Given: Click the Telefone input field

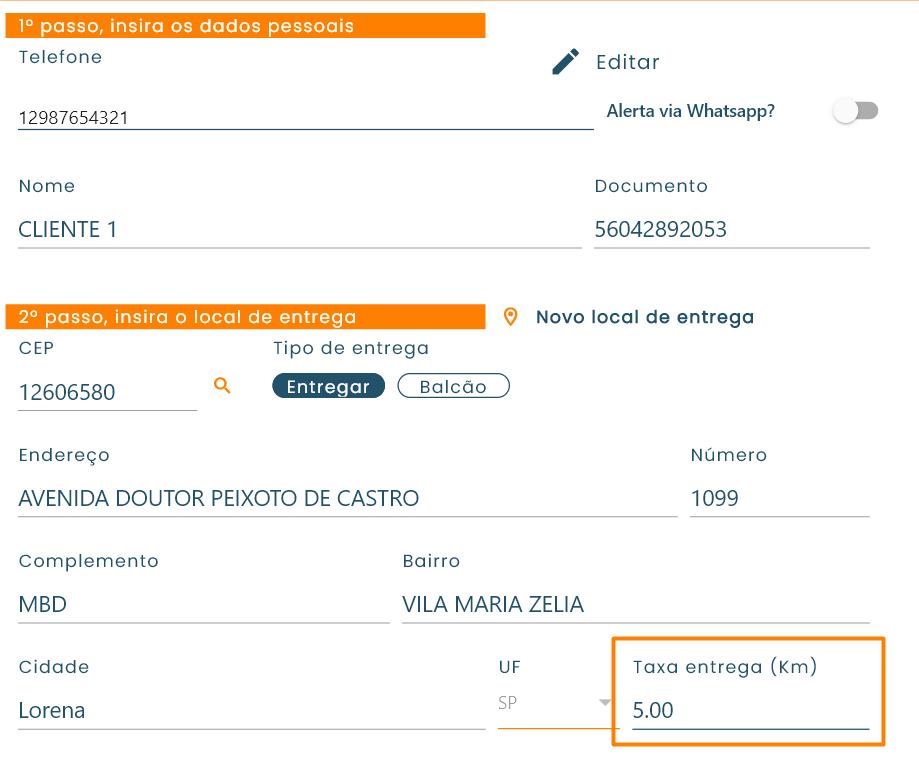Looking at the screenshot, I should (305, 118).
